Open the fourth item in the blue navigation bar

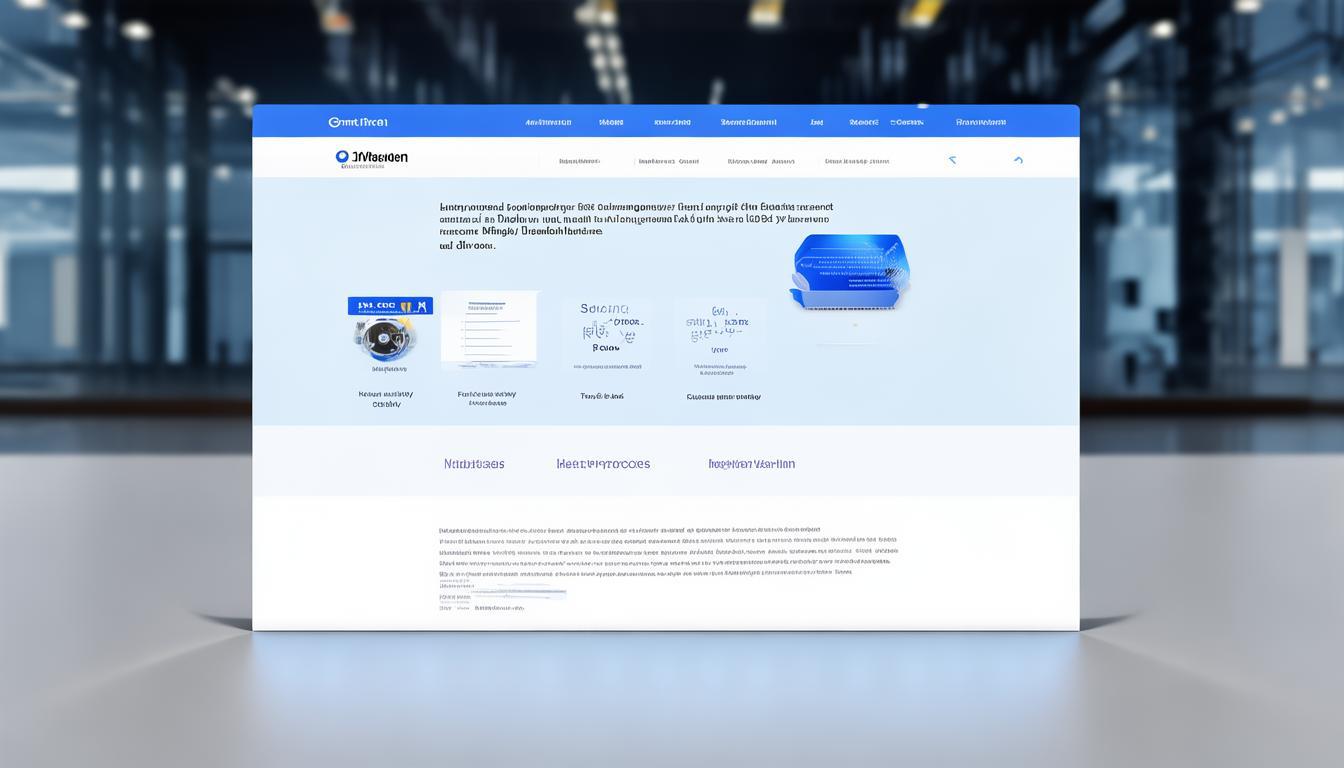coord(748,122)
